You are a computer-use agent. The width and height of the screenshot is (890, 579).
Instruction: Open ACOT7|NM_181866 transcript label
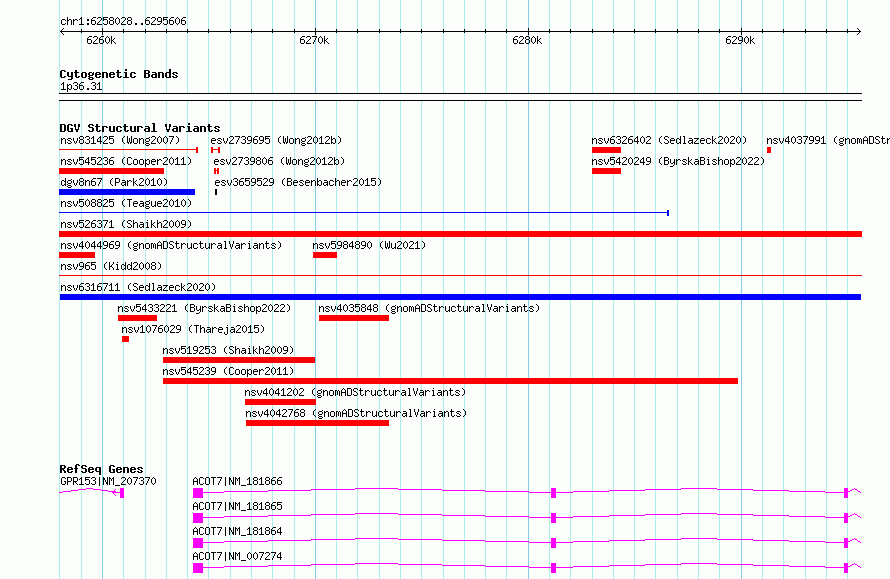pyautogui.click(x=237, y=481)
